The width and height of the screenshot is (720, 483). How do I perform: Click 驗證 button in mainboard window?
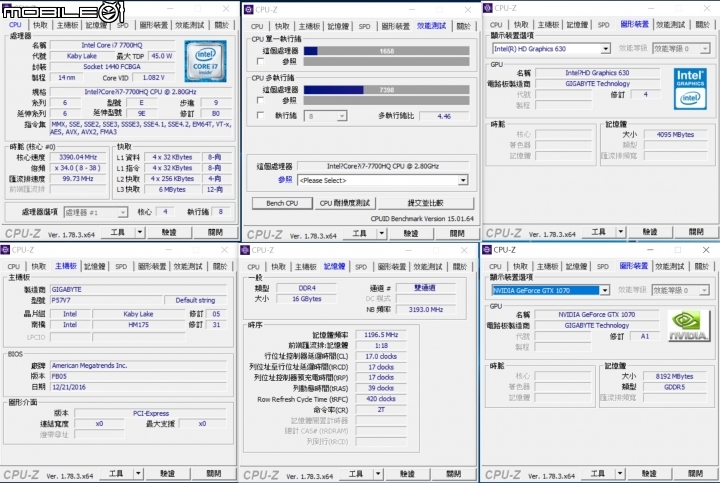(167, 473)
